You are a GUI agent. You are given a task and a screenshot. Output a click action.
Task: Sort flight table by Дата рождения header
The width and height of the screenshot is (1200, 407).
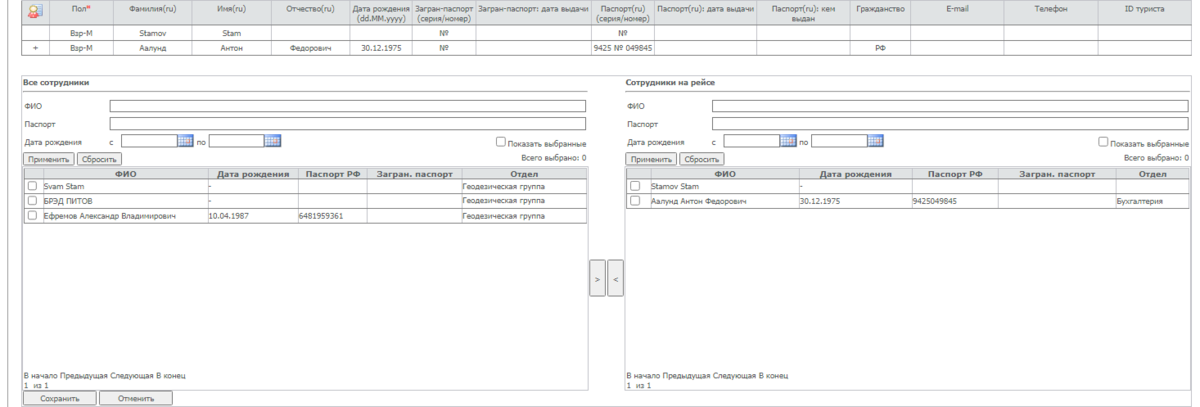tap(855, 173)
